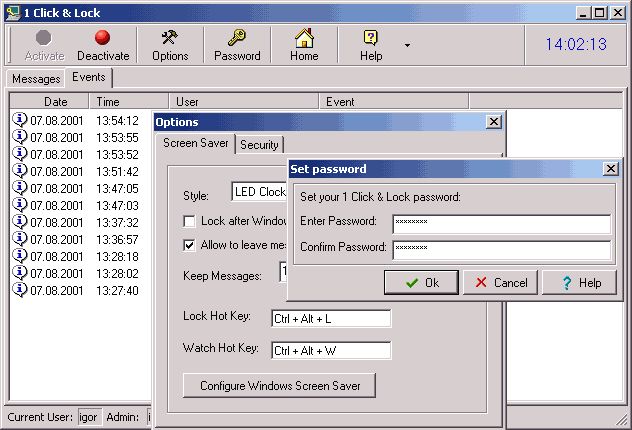Select the Events tab
Screen dimensions: 632x430
tap(89, 77)
